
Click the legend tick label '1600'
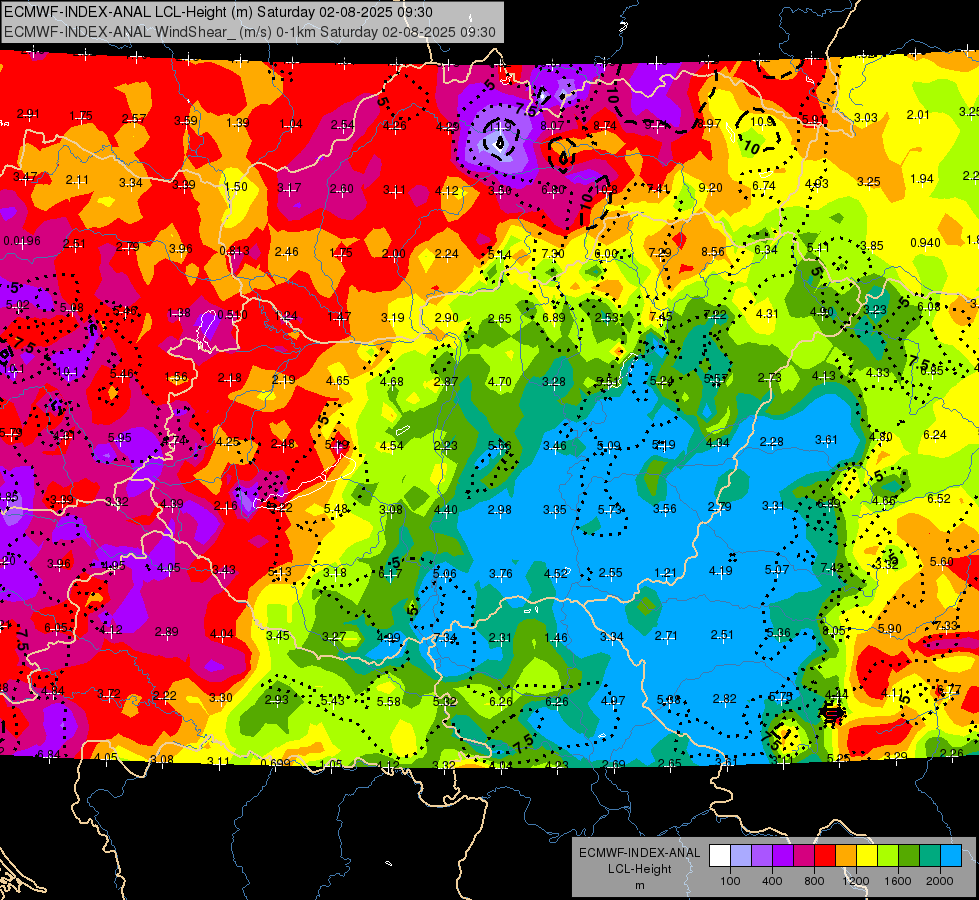(898, 881)
